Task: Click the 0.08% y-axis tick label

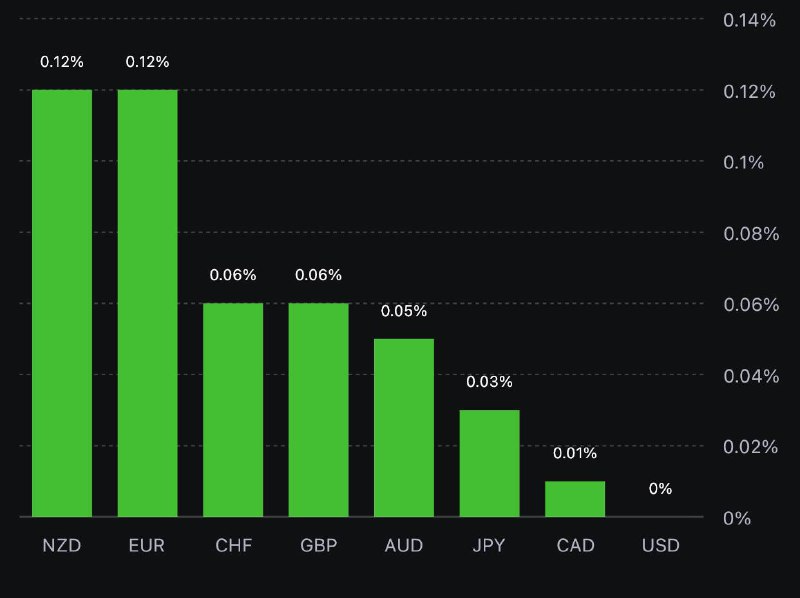Action: pyautogui.click(x=749, y=233)
